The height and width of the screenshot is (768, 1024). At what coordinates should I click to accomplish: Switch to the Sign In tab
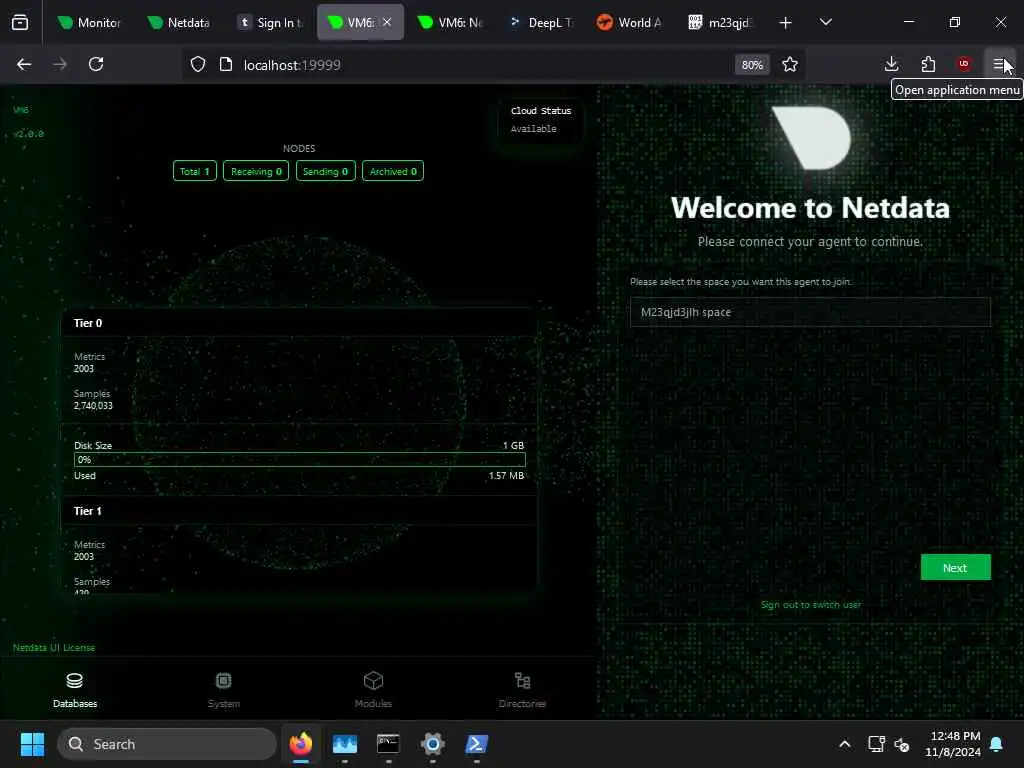tap(270, 23)
